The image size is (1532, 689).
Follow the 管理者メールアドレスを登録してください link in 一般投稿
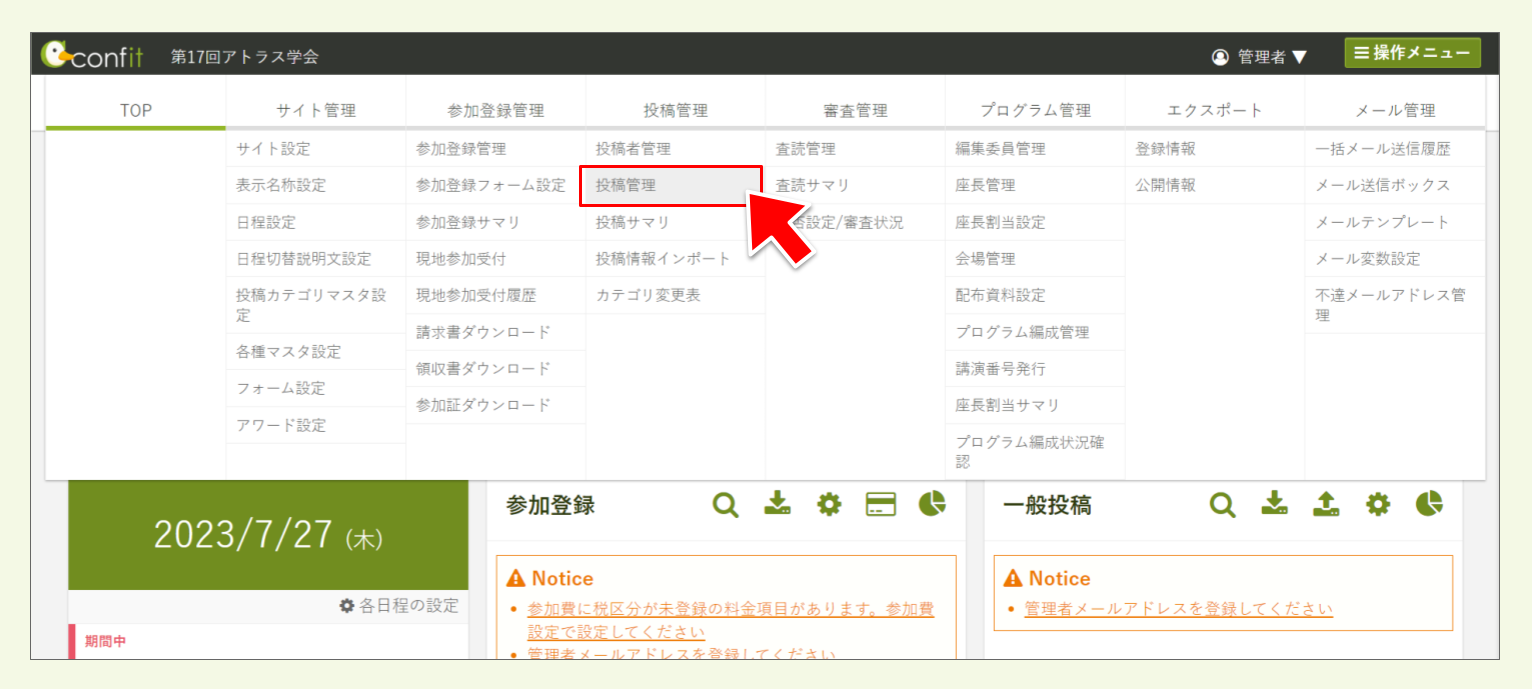click(x=1178, y=609)
